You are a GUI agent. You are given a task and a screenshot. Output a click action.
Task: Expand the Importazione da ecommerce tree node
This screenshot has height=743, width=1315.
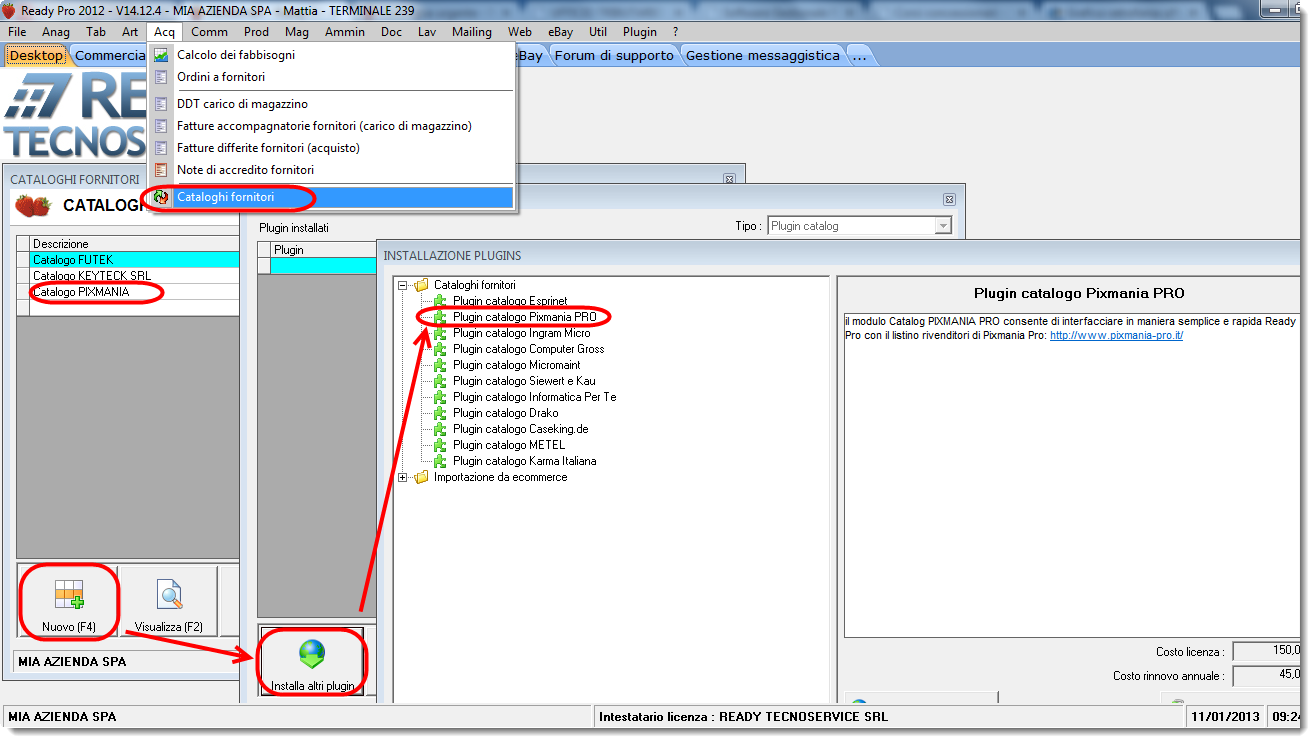click(x=403, y=477)
